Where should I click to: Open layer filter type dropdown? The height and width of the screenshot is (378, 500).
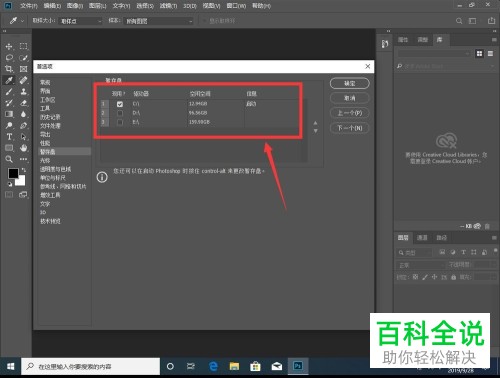pos(414,253)
